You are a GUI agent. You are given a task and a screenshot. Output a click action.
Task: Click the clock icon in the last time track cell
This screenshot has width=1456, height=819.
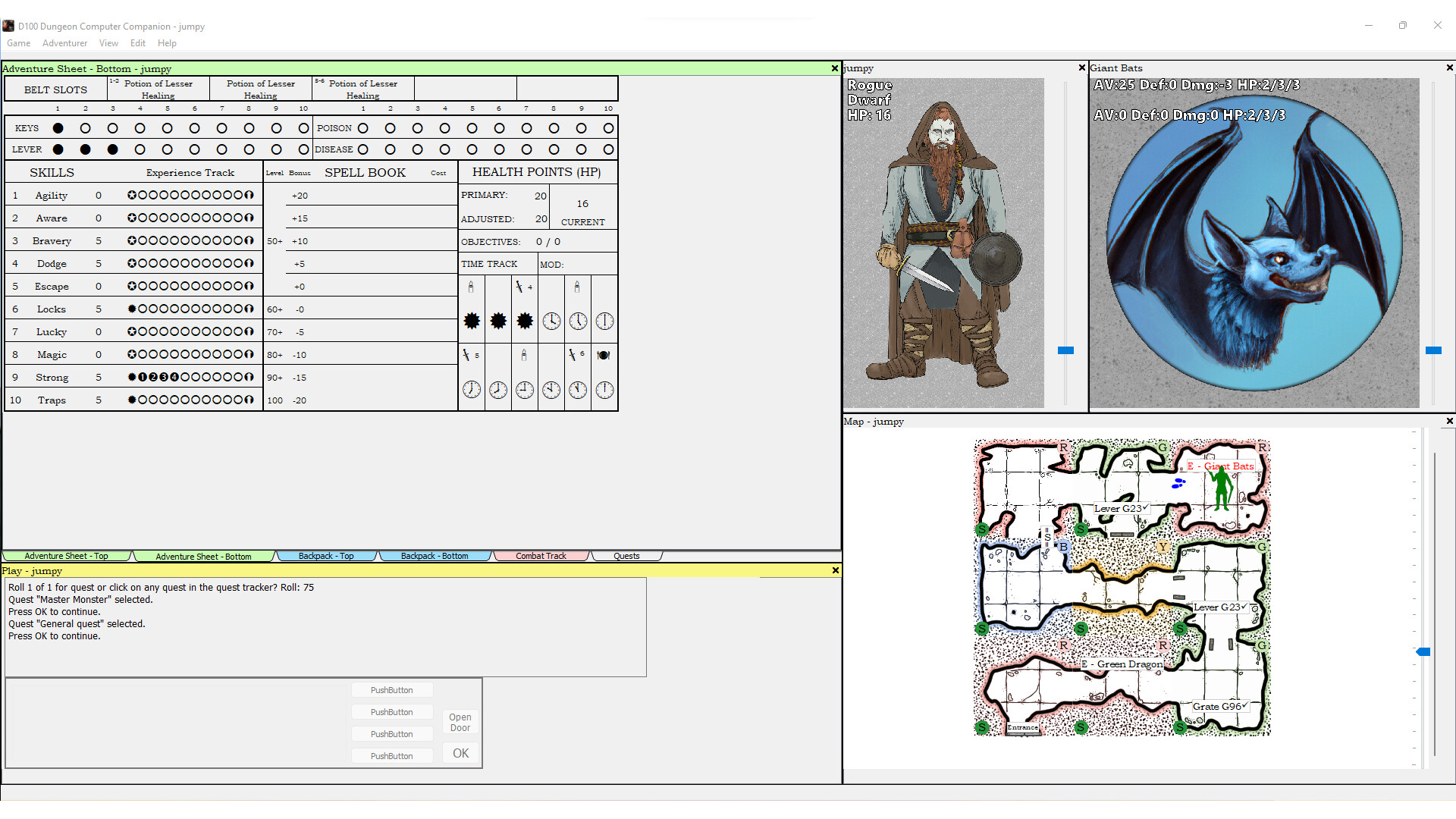coord(604,390)
